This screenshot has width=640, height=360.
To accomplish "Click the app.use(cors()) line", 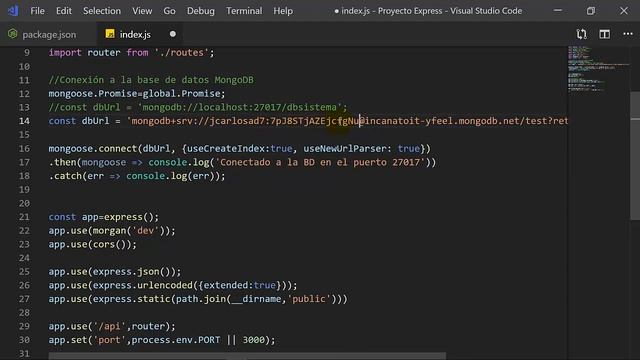I will pyautogui.click(x=93, y=244).
